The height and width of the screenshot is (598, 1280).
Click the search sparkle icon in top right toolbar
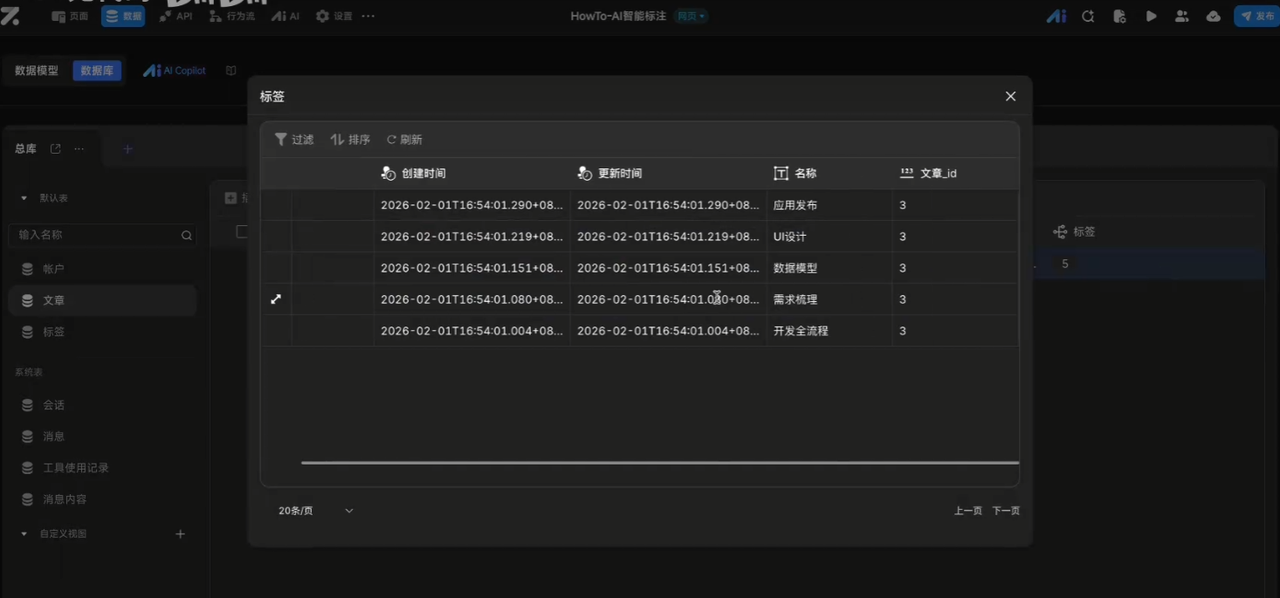(1088, 16)
